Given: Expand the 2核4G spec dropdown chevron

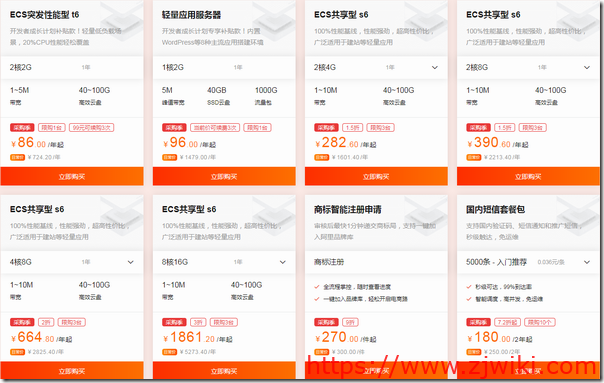Looking at the screenshot, I should coord(435,67).
